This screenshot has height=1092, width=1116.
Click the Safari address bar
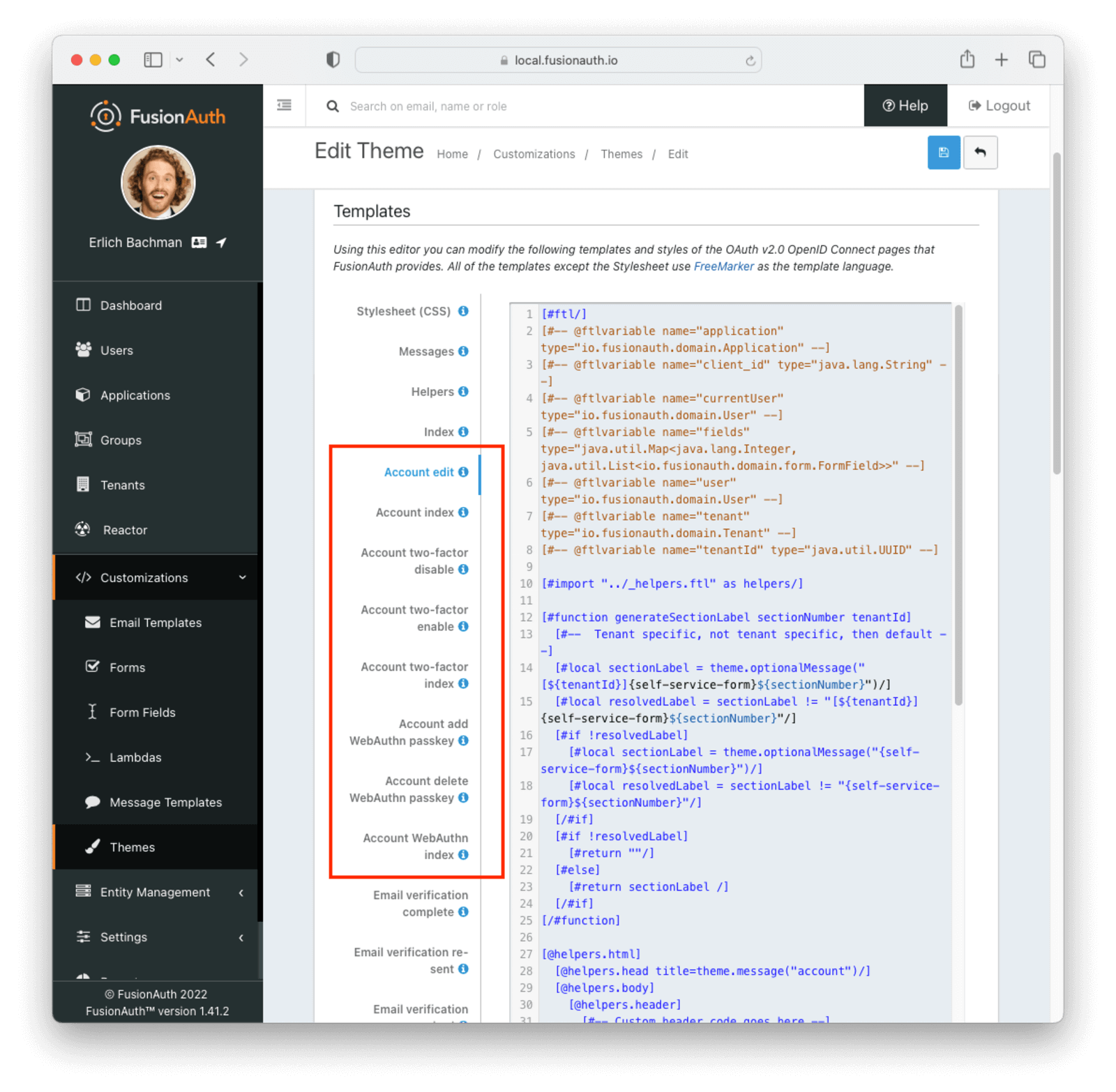(558, 60)
